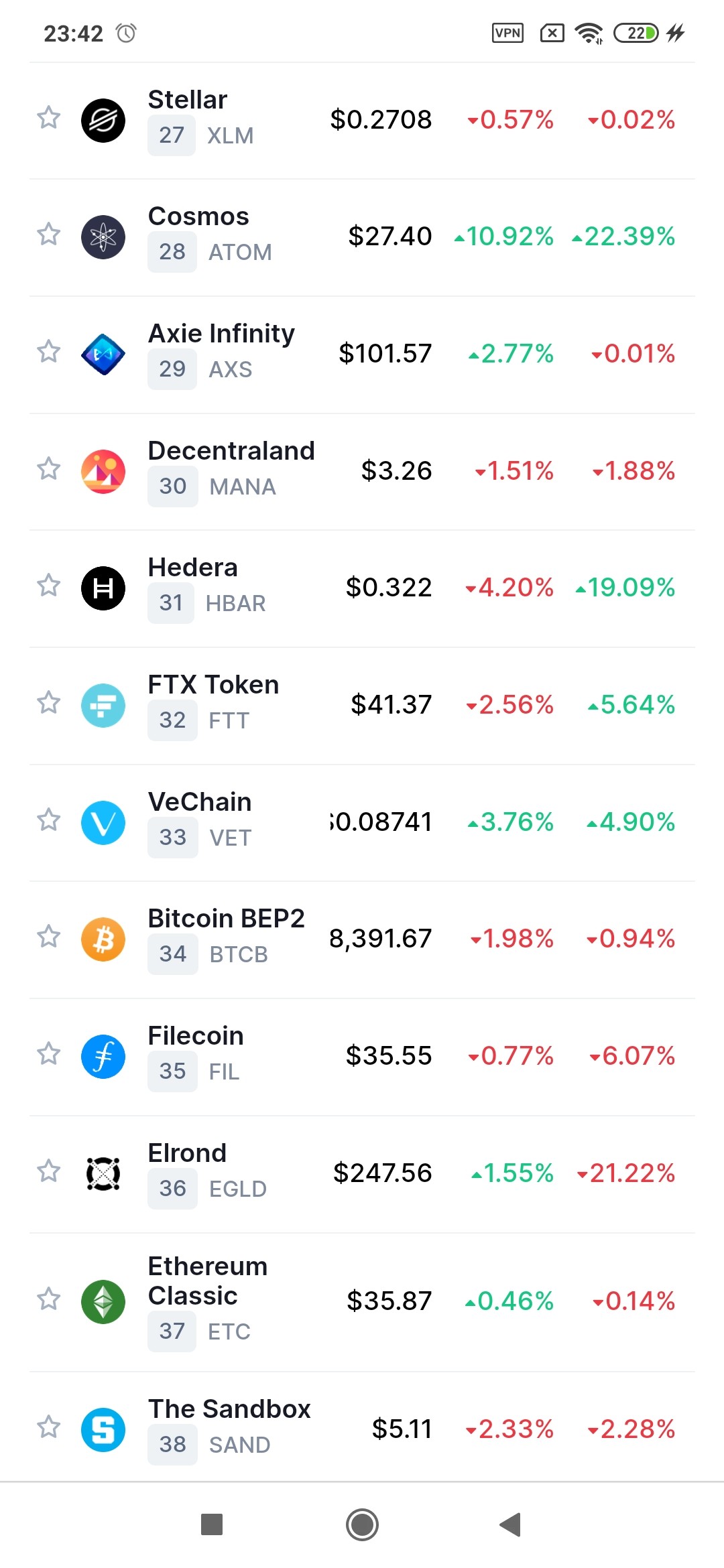
Task: Tap the Filecoin FIL logo icon
Action: (103, 1057)
